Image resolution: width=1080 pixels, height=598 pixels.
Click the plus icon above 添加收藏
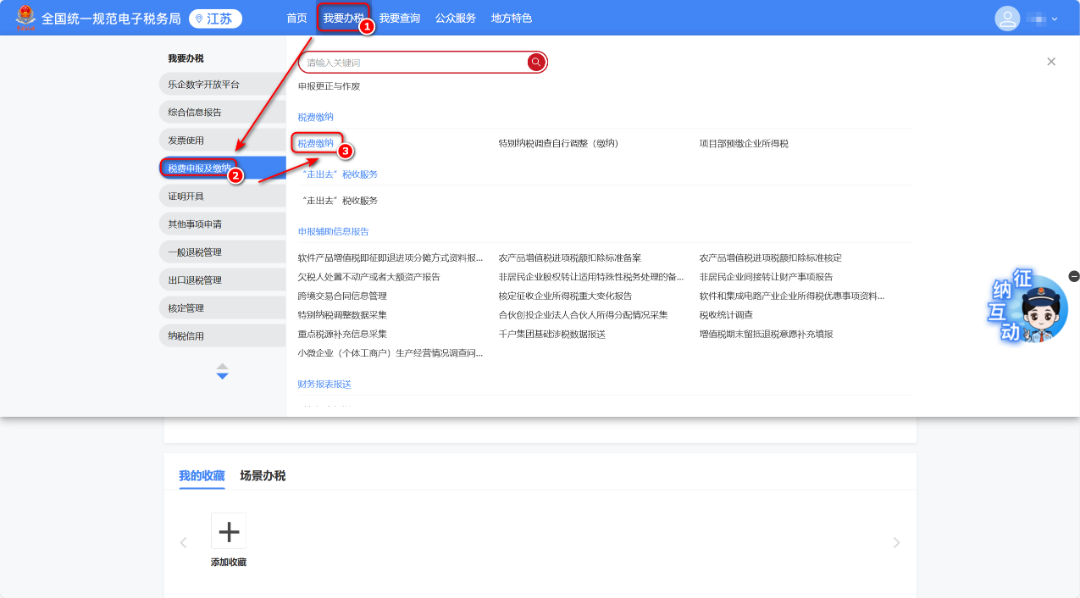[228, 531]
